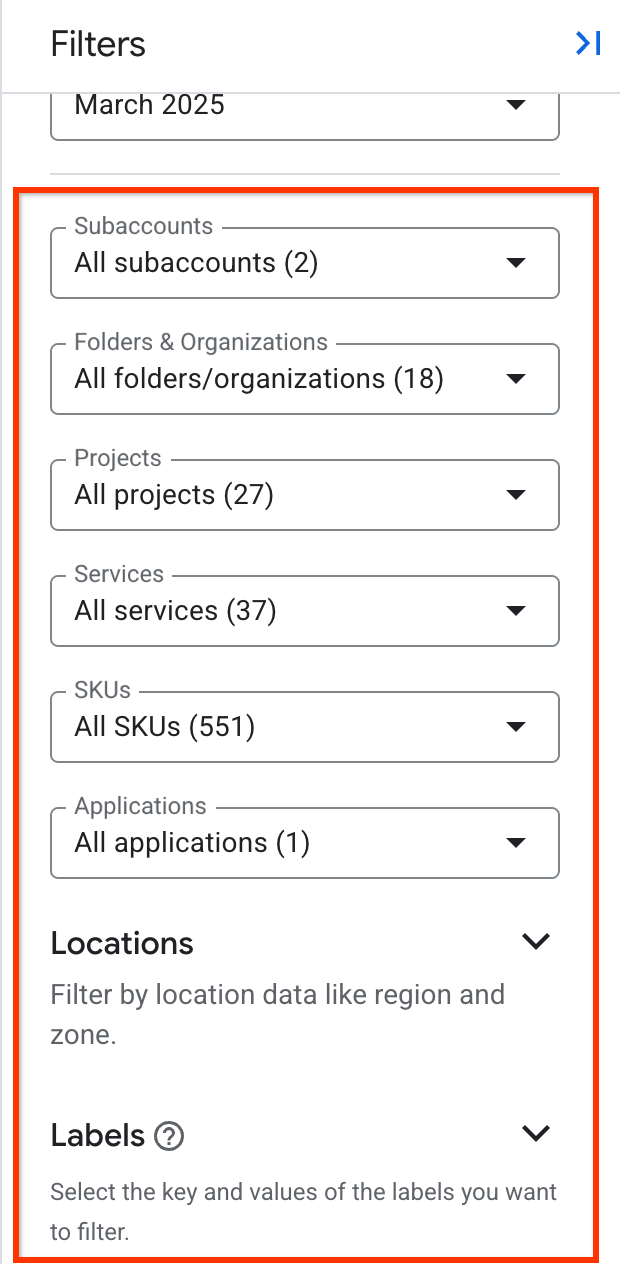Image resolution: width=620 pixels, height=1264 pixels.
Task: Click the Applications dropdown arrow
Action: coord(516,843)
